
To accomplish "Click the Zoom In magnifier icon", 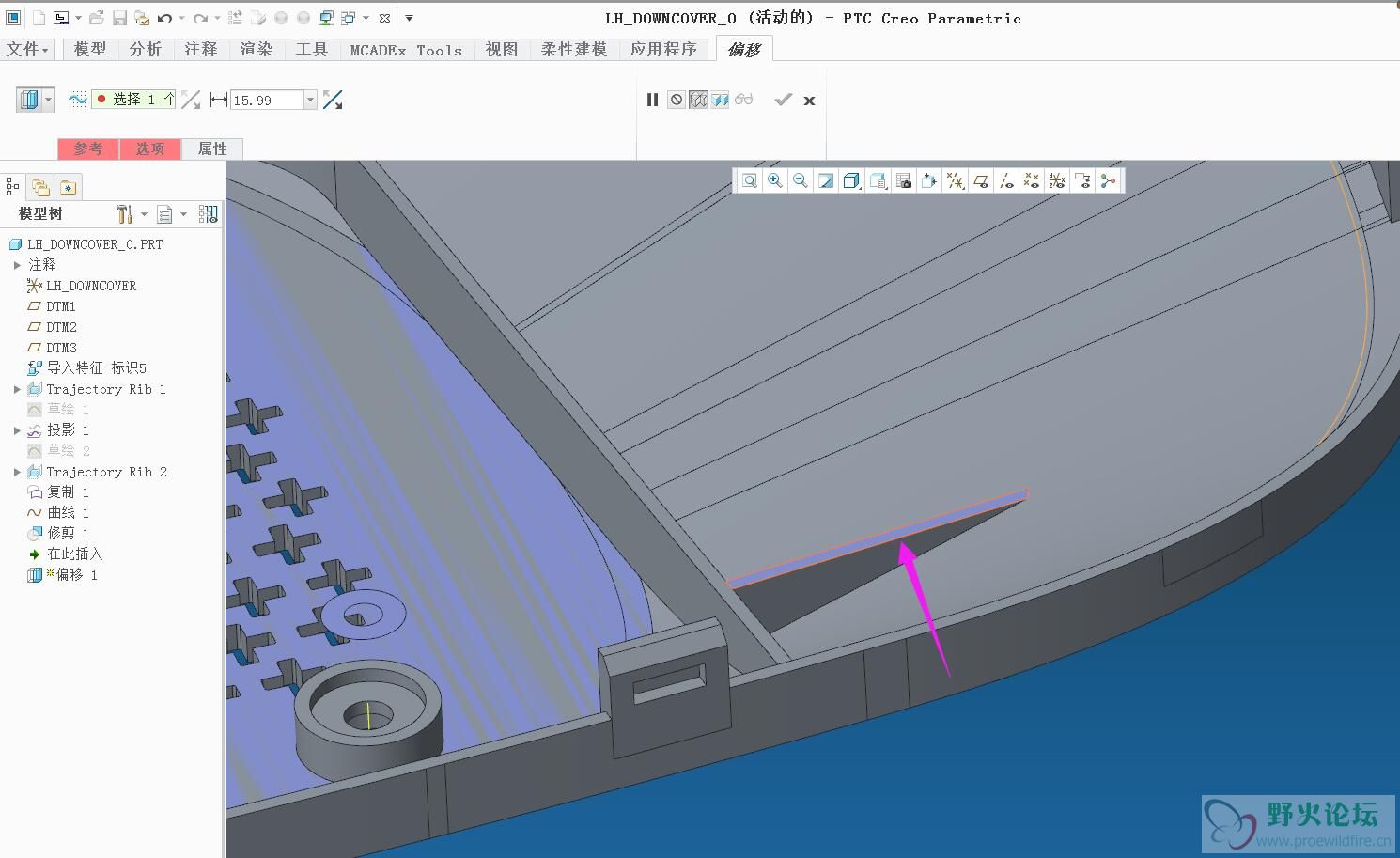I will tap(775, 180).
